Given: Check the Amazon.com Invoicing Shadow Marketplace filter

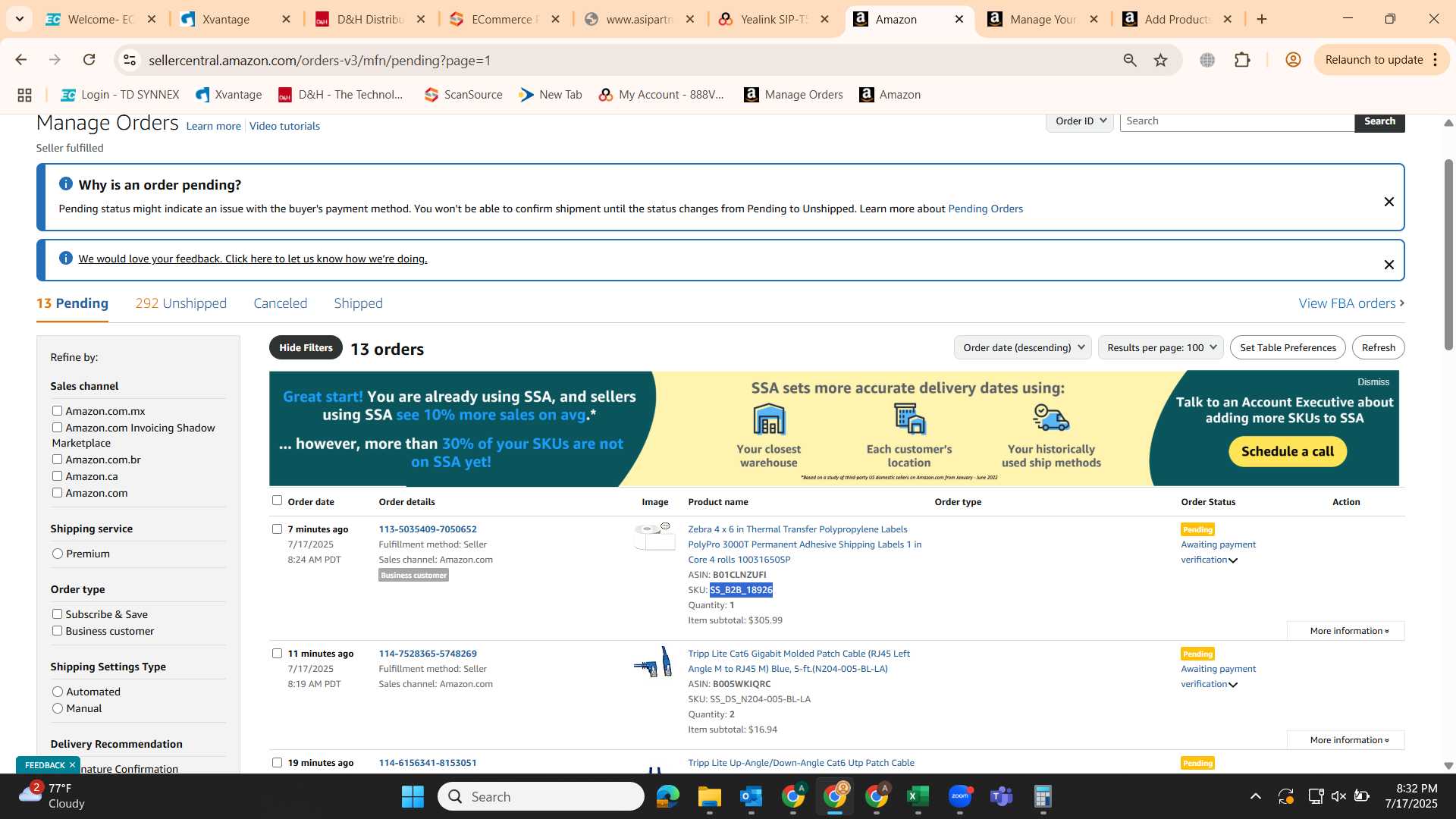Looking at the screenshot, I should click(x=57, y=428).
